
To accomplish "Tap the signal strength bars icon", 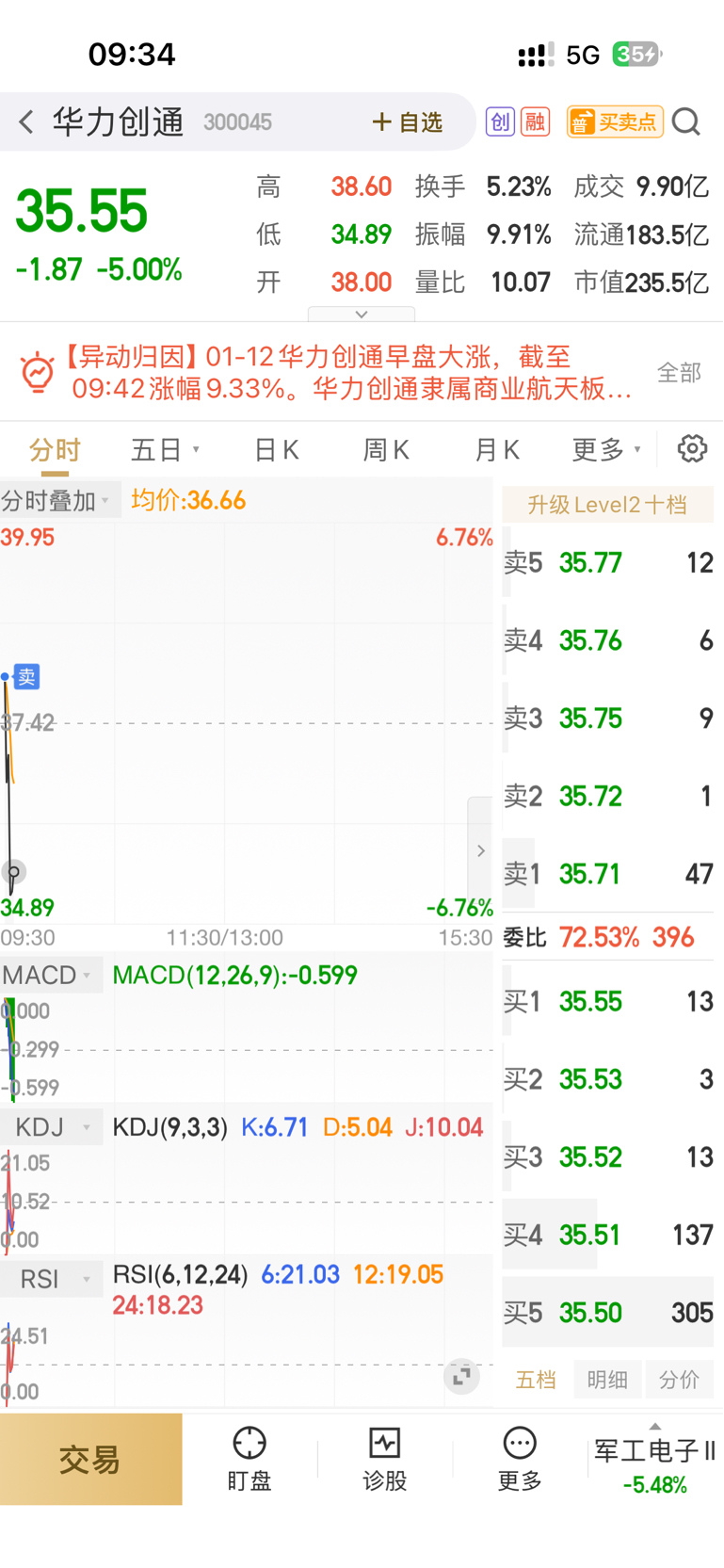I will (537, 55).
